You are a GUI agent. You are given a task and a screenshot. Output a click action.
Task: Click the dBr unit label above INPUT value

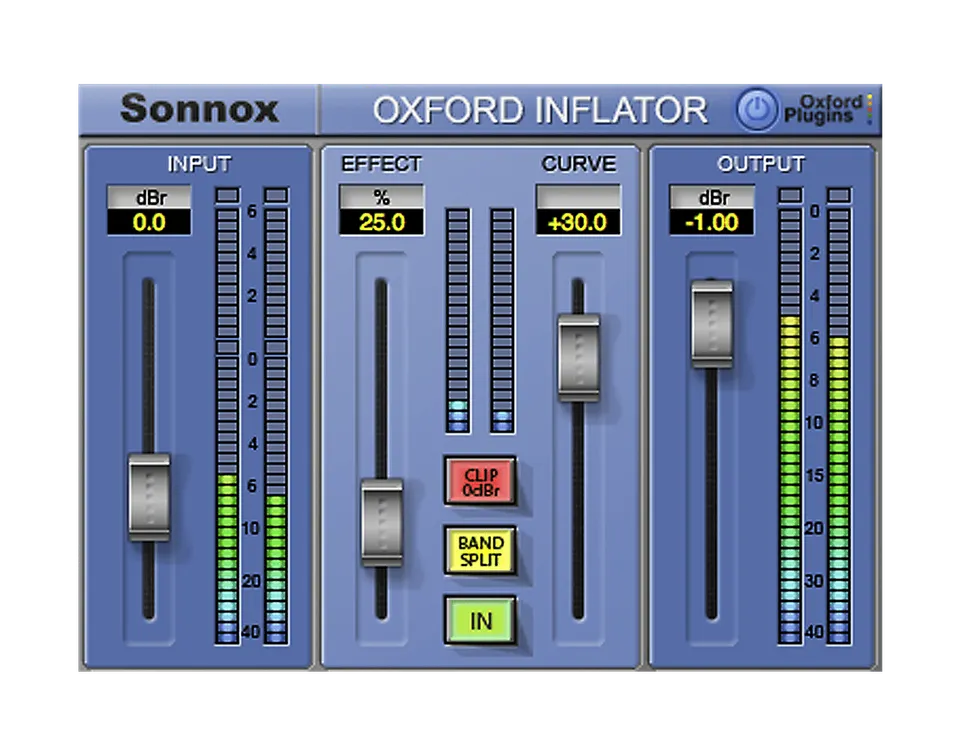coord(149,198)
